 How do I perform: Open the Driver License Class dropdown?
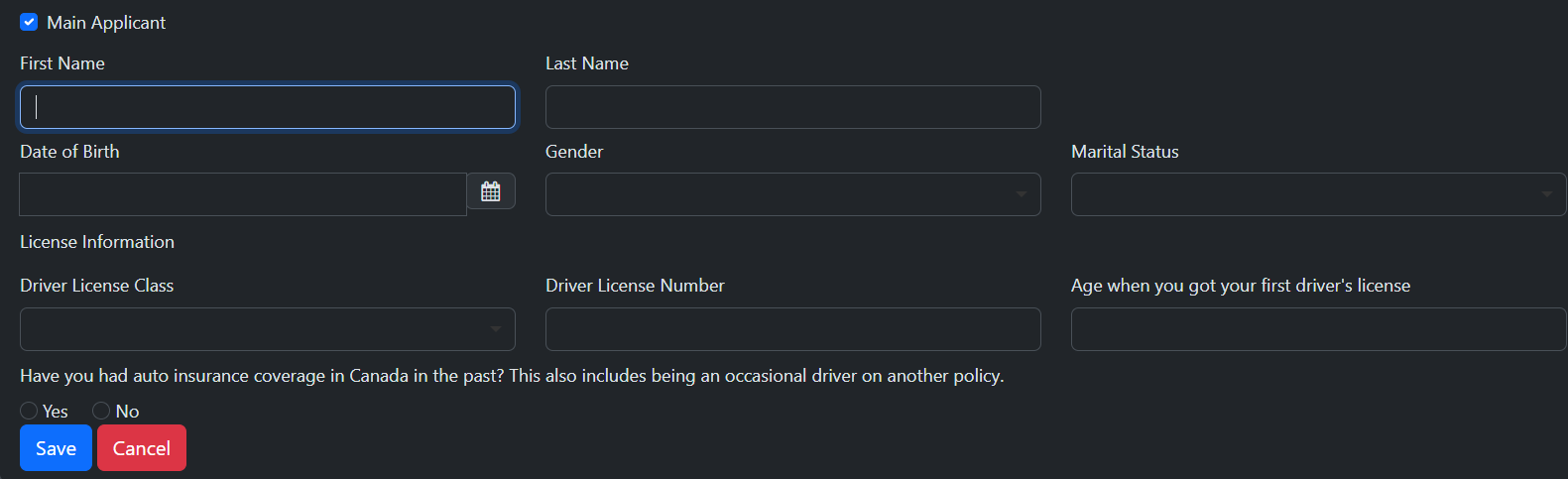click(268, 329)
